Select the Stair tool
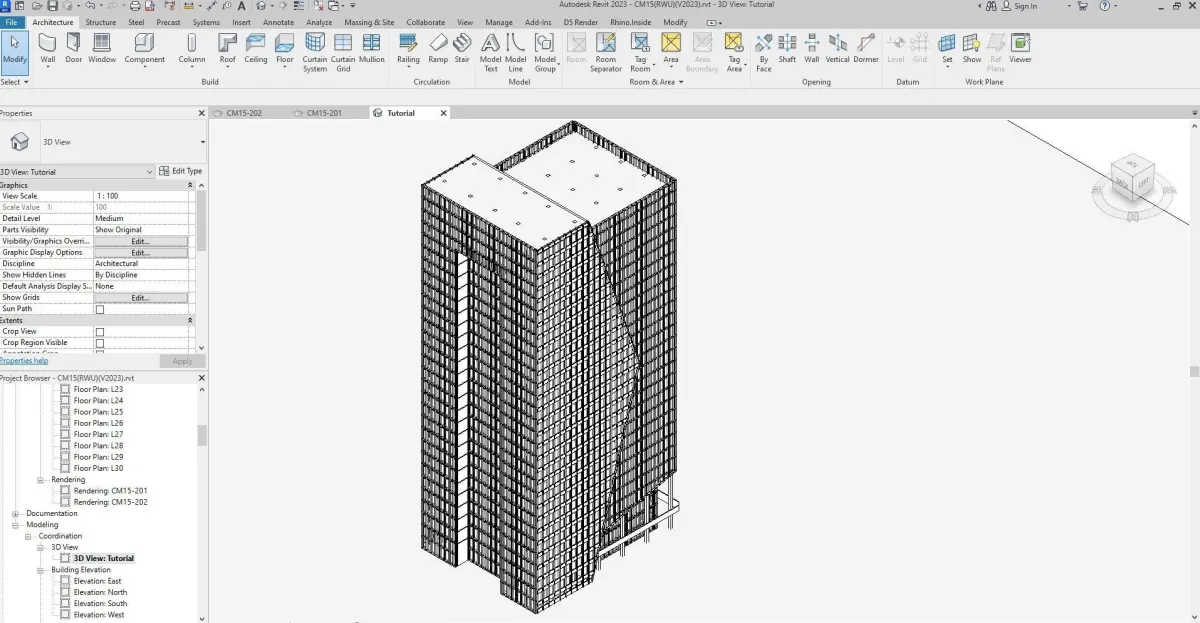 tap(462, 49)
